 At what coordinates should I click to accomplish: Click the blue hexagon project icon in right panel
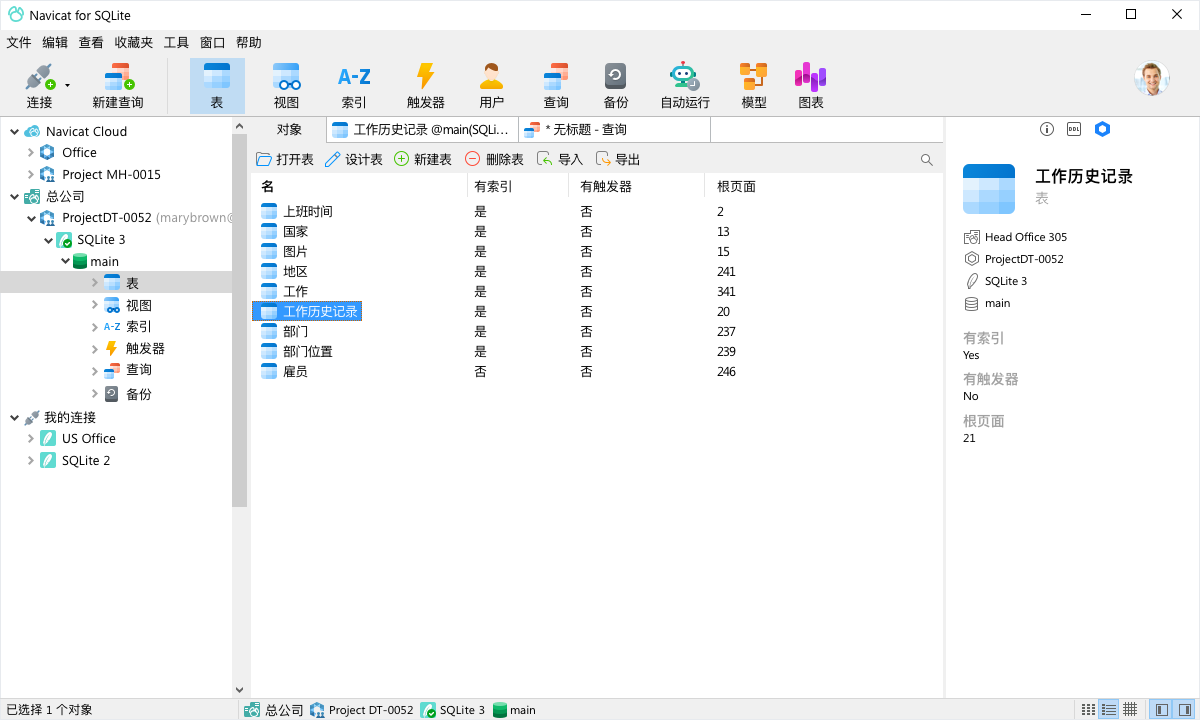click(1102, 129)
